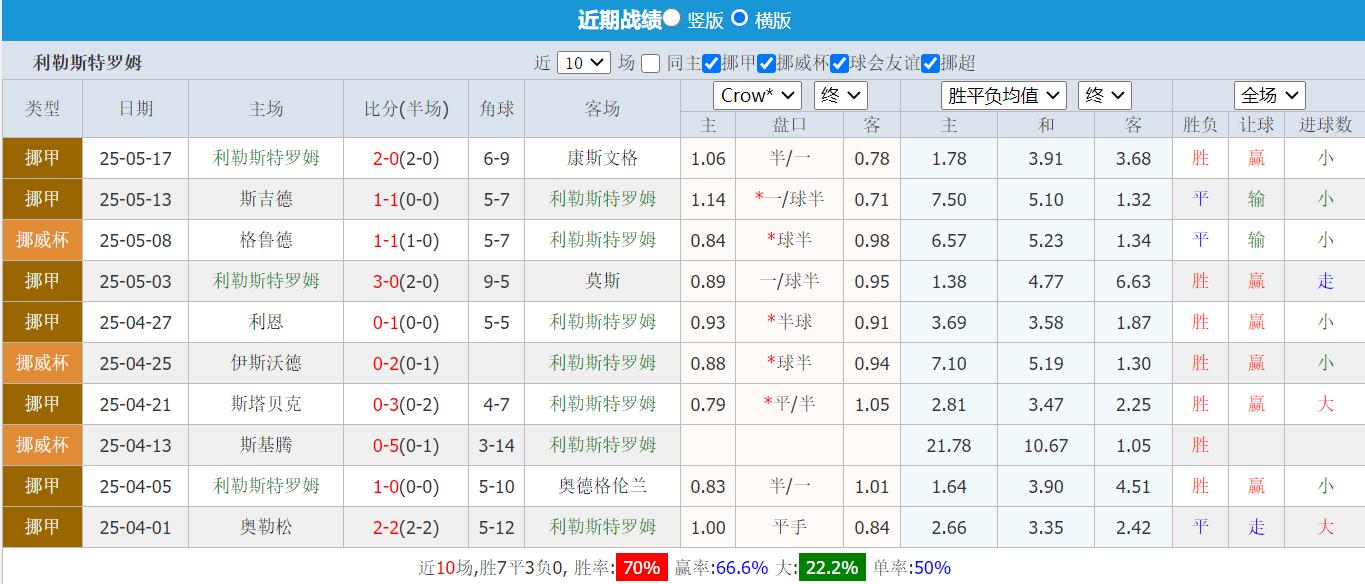Image resolution: width=1365 pixels, height=584 pixels.
Task: Open the Crow* bookmaker dropdown
Action: pos(756,95)
